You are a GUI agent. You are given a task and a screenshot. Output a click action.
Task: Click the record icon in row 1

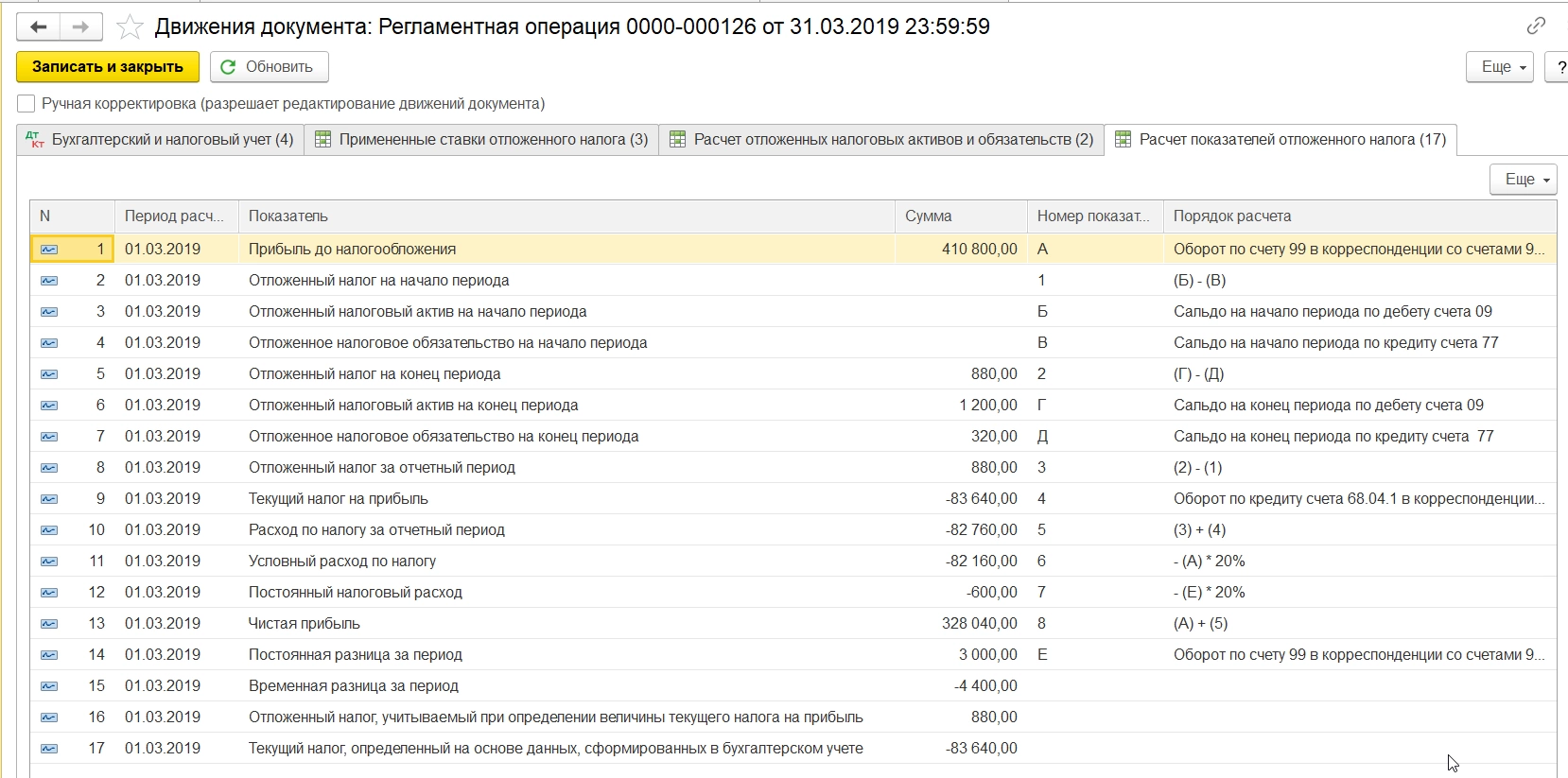[49, 250]
